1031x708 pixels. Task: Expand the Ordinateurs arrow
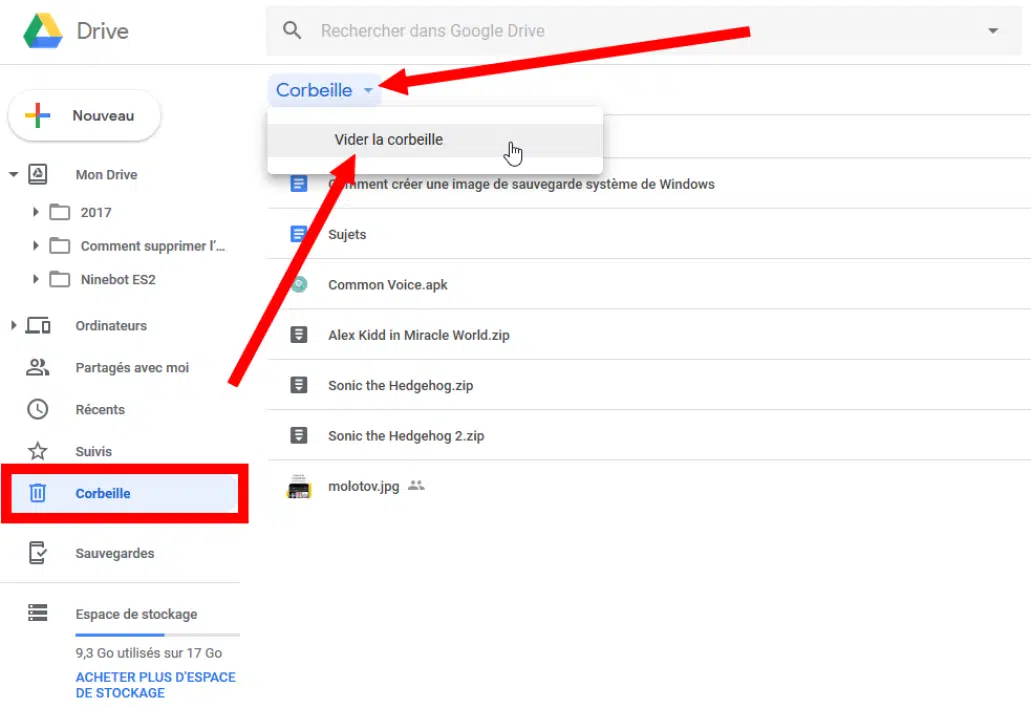click(13, 325)
